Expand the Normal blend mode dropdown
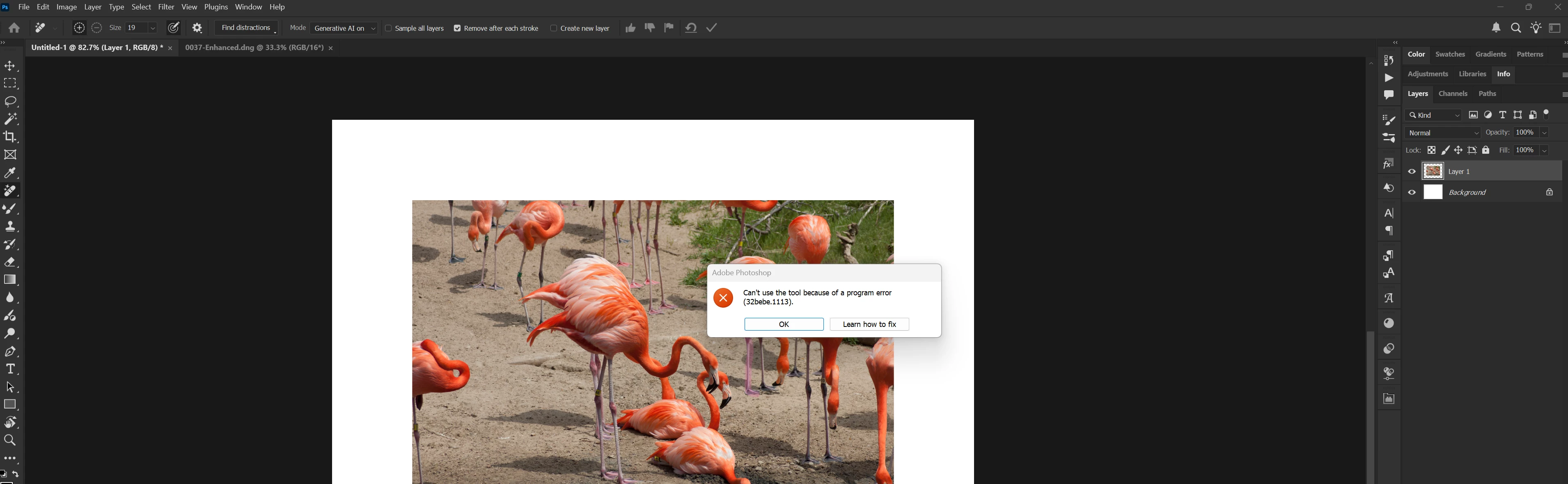This screenshot has height=484, width=1568. (1443, 132)
